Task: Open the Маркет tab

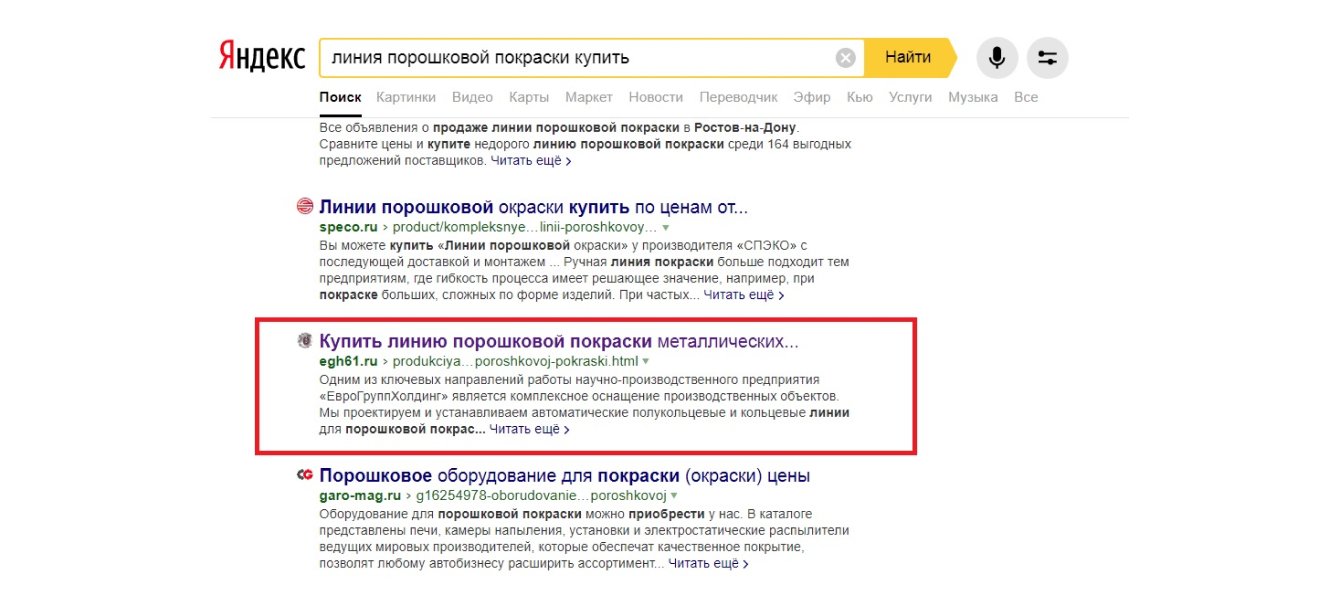Action: point(589,97)
